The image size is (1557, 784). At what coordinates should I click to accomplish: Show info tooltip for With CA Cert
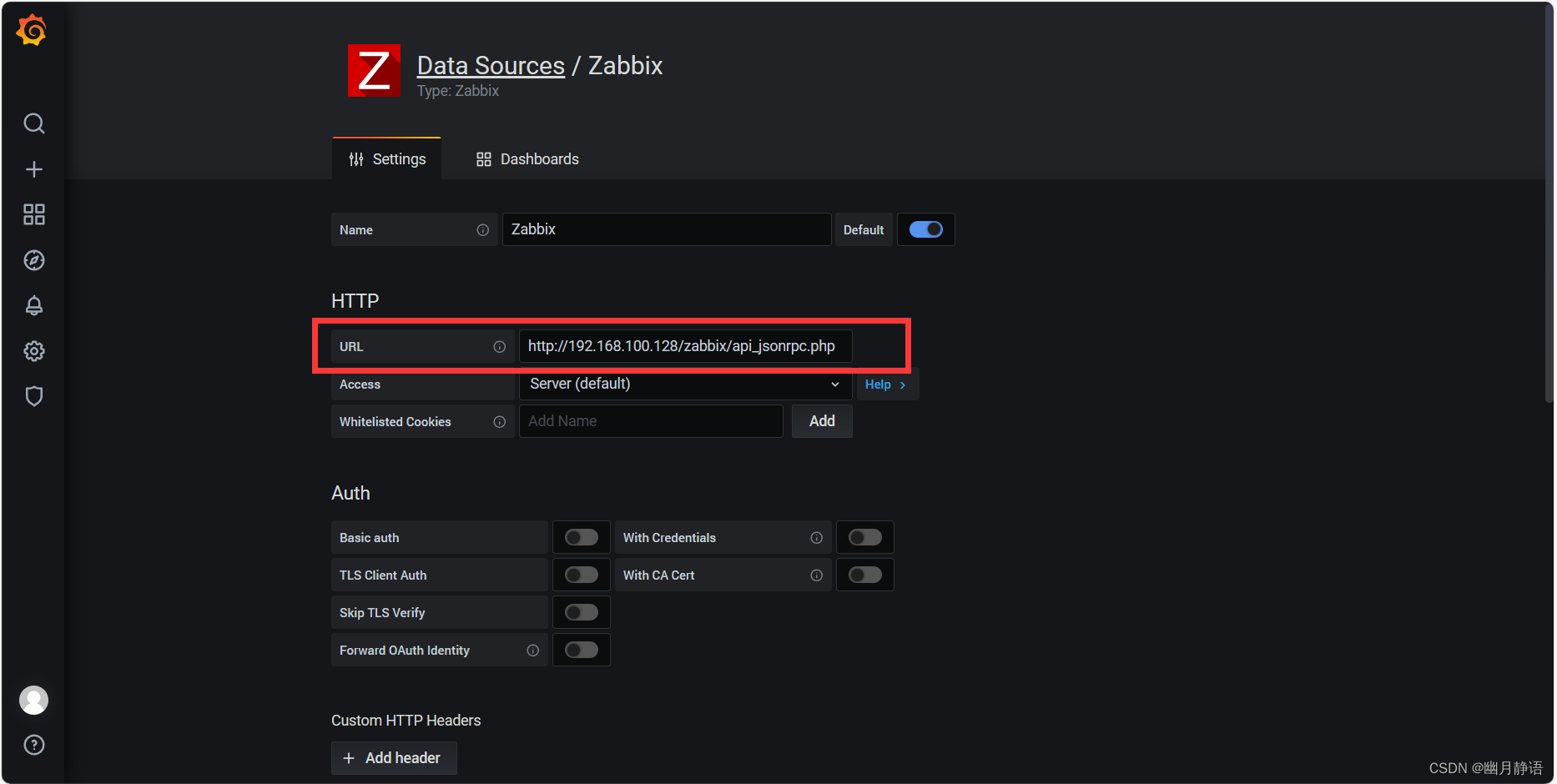point(816,575)
